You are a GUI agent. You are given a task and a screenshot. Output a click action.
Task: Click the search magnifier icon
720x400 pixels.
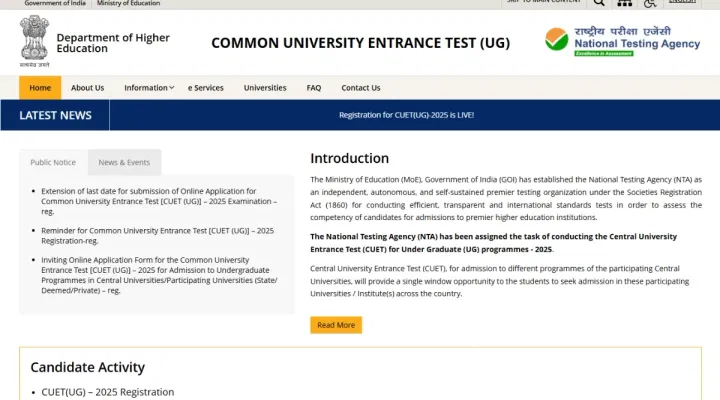pos(599,3)
